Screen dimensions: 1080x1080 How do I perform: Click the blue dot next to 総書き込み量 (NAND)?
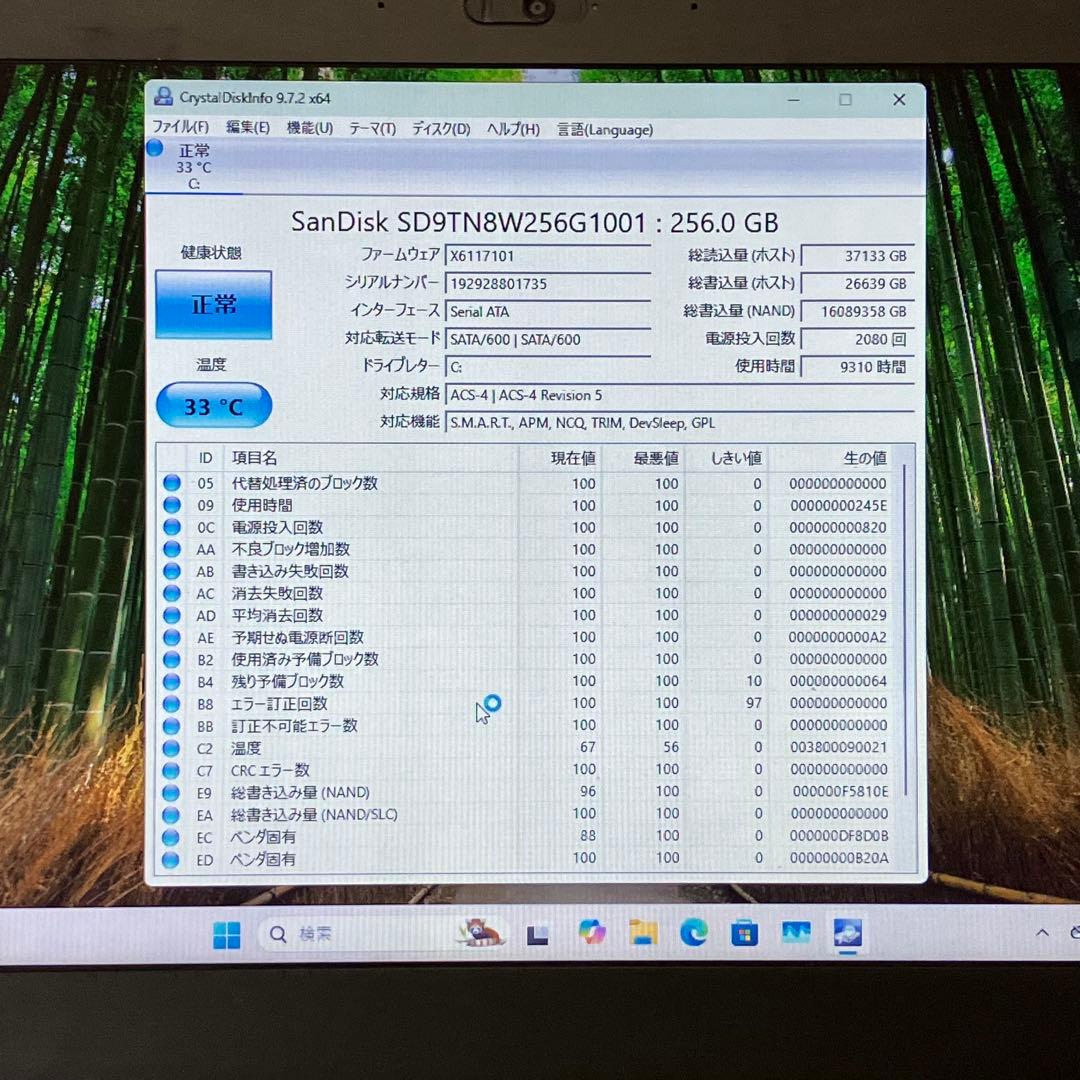coord(170,791)
